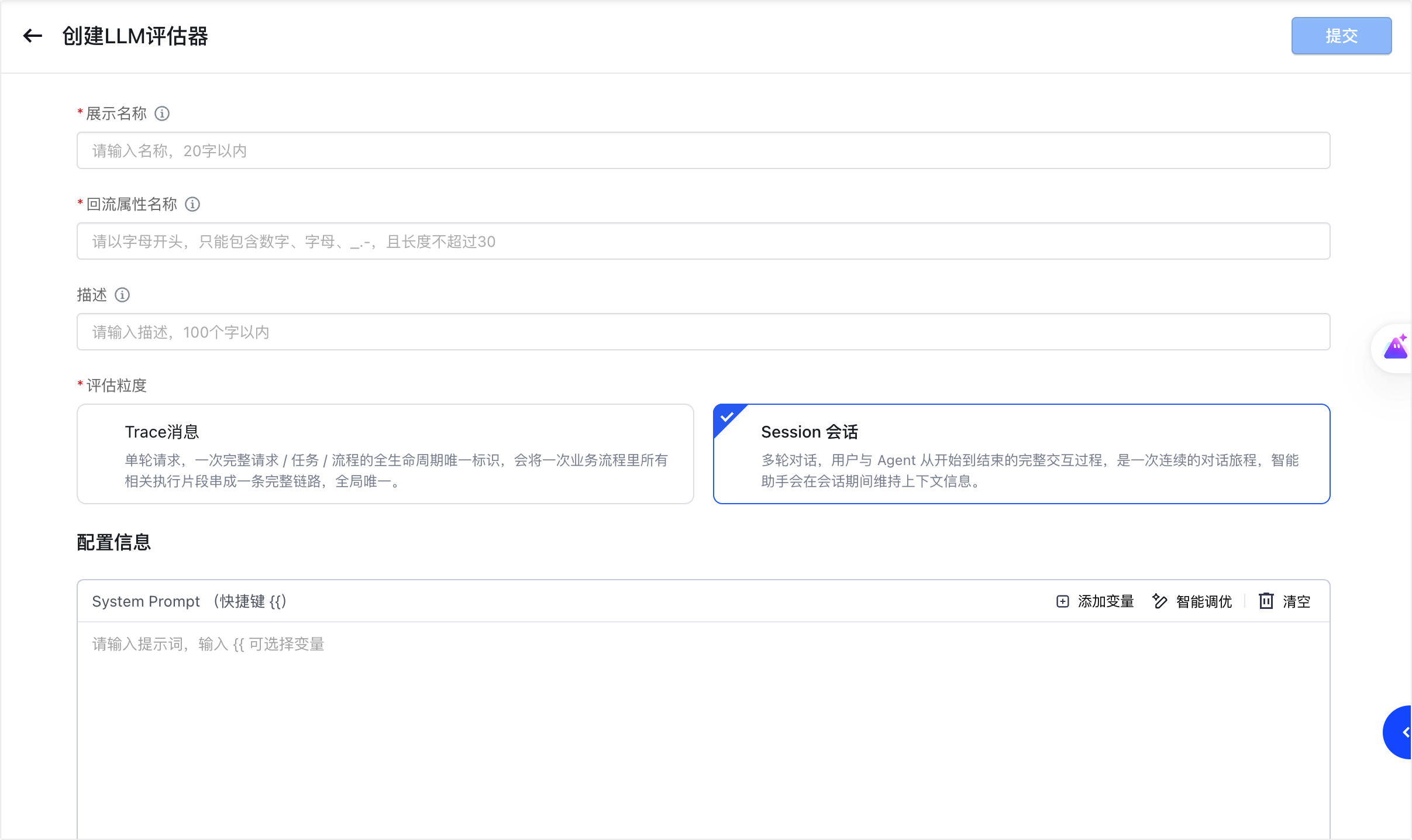Click the 智能调优 smart tuning button

1192,601
